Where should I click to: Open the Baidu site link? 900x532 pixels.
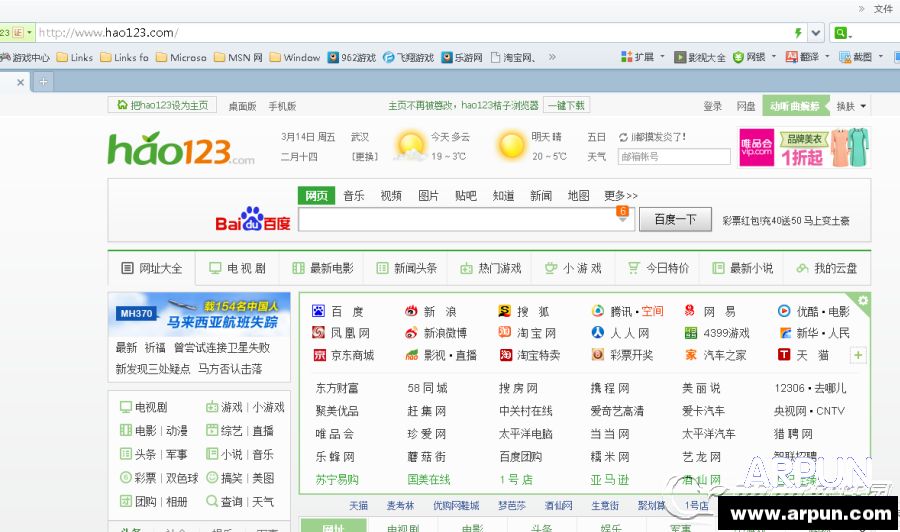[x=338, y=312]
